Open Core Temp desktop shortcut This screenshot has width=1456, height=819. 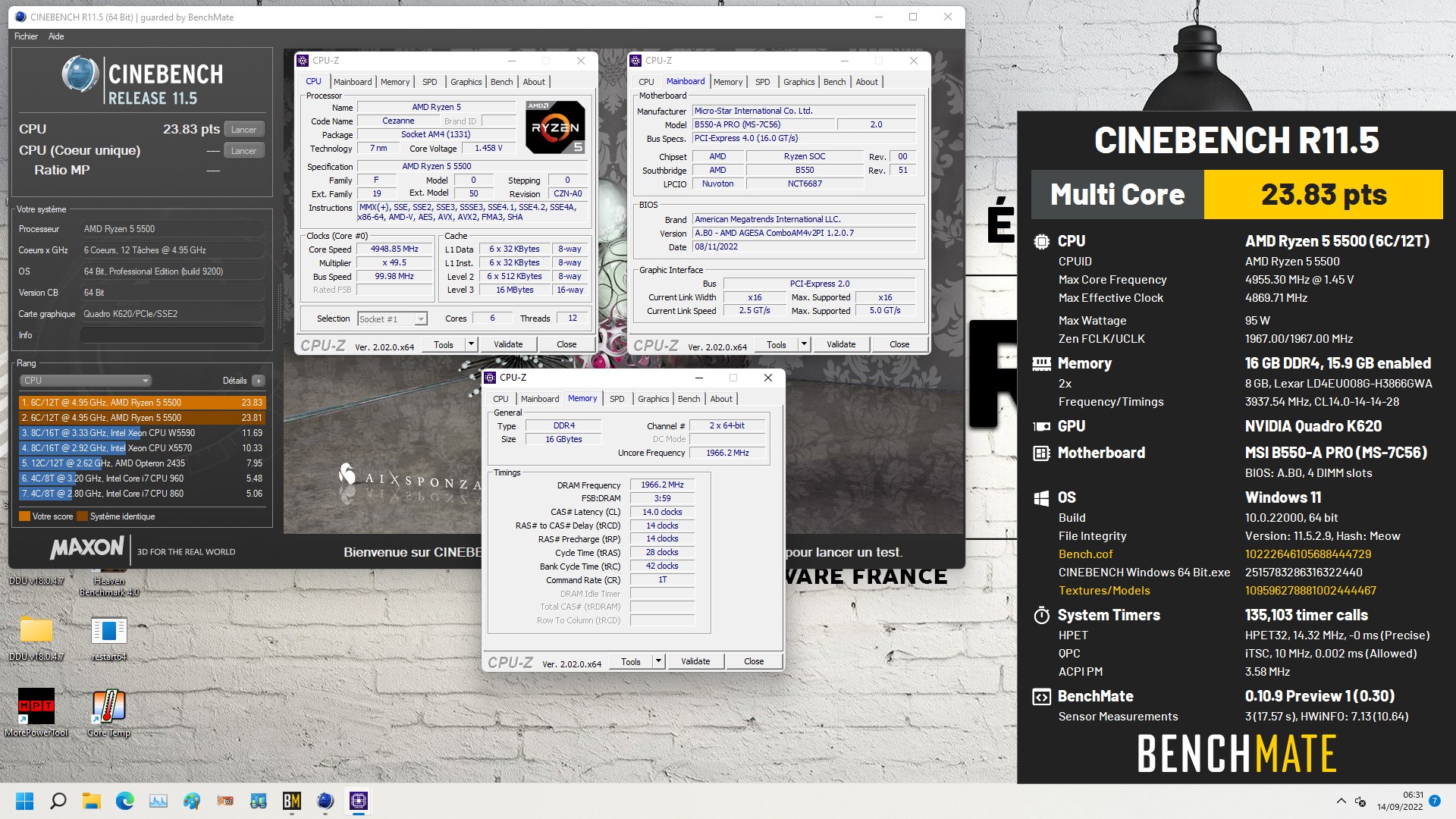pos(108,712)
